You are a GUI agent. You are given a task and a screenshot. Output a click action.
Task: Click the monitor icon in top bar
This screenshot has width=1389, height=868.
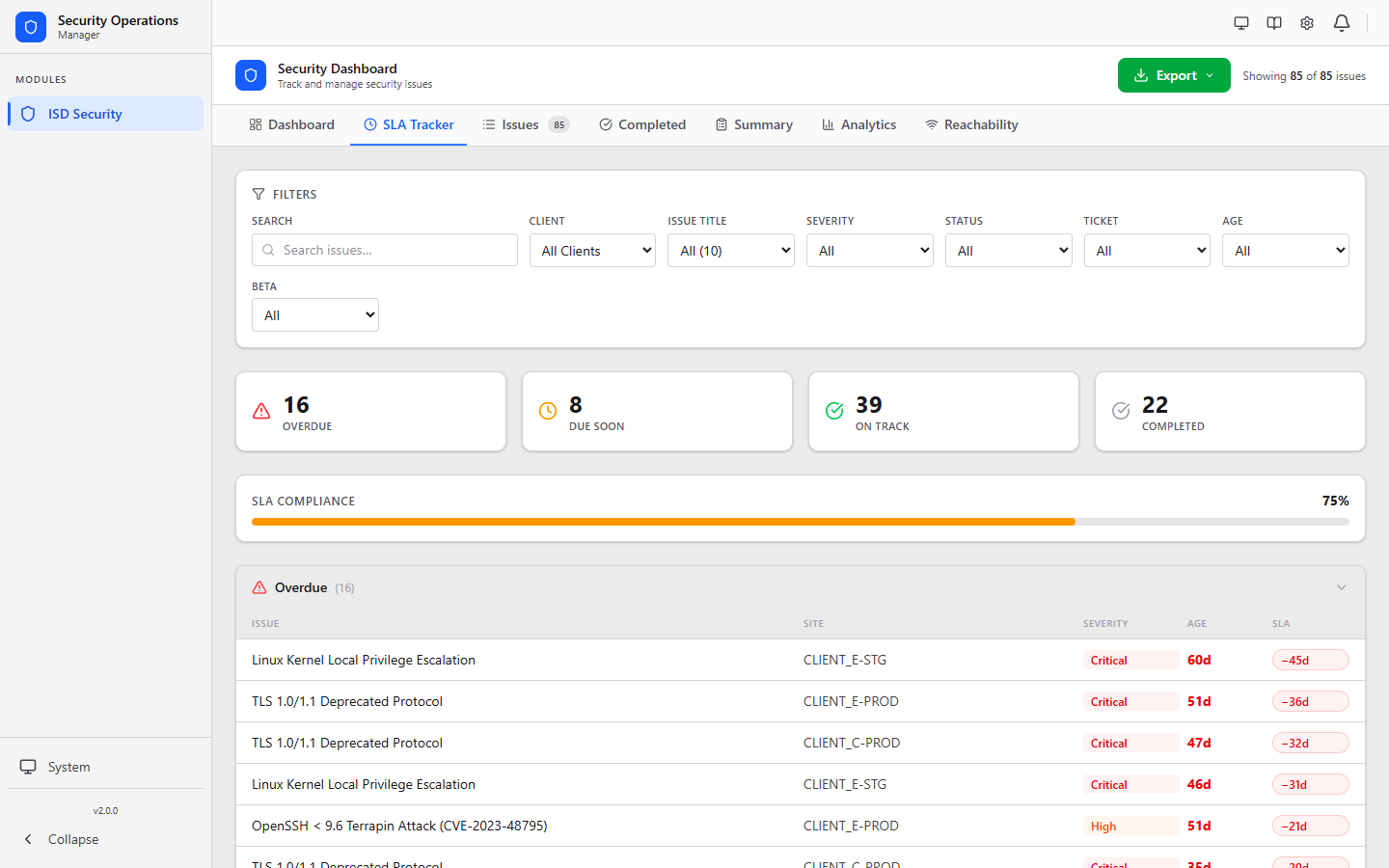click(1241, 23)
